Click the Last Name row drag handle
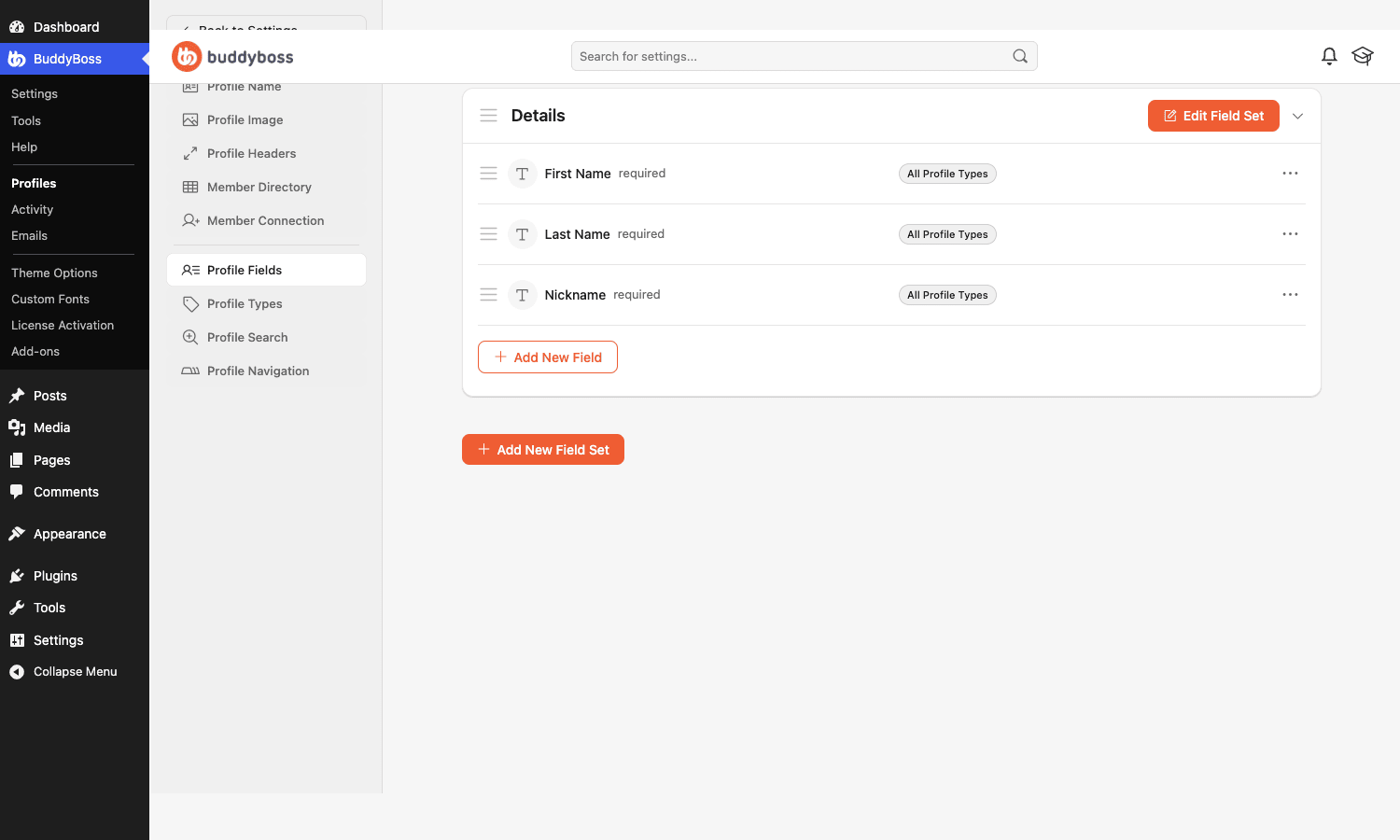This screenshot has width=1400, height=840. click(x=488, y=234)
